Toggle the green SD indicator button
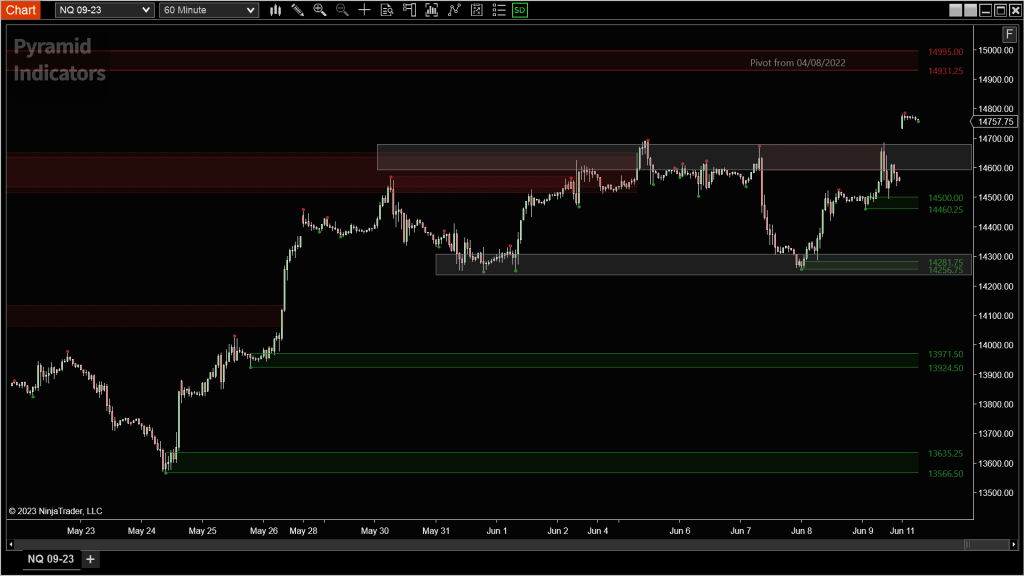 tap(520, 10)
